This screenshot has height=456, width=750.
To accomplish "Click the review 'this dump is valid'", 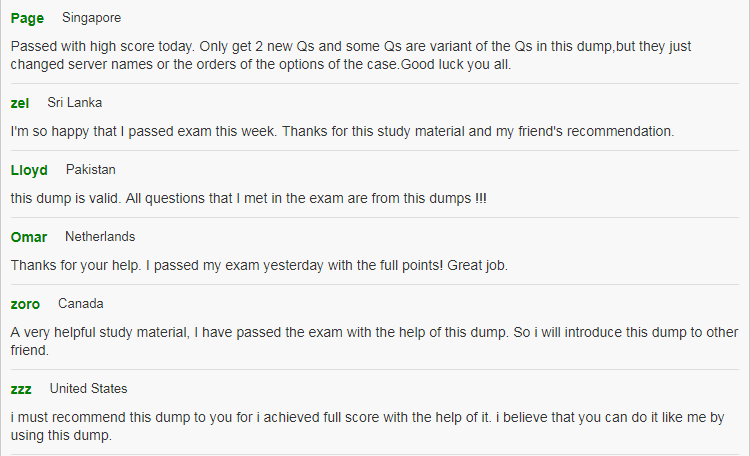I will pyautogui.click(x=248, y=199).
